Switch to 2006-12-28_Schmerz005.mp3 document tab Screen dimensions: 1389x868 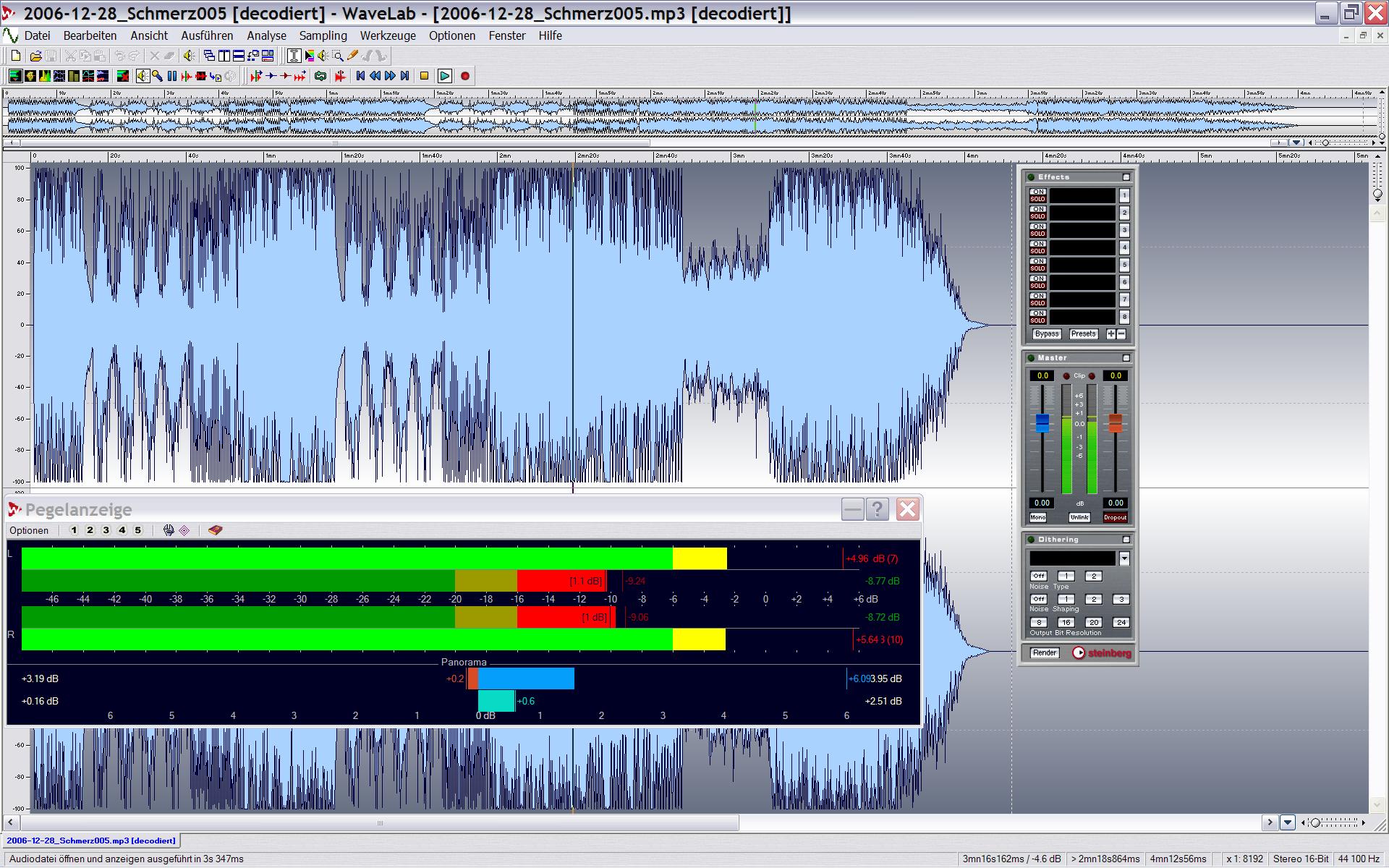[x=91, y=841]
